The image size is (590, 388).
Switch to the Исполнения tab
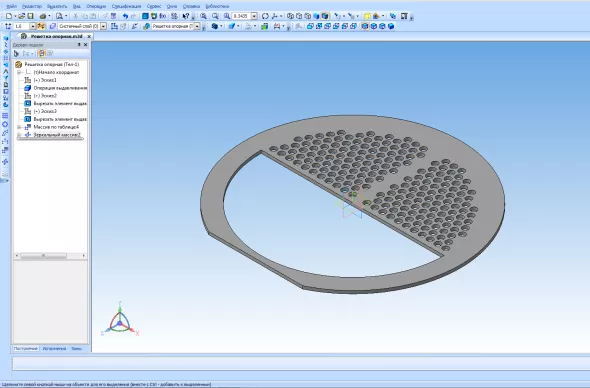pyautogui.click(x=54, y=348)
